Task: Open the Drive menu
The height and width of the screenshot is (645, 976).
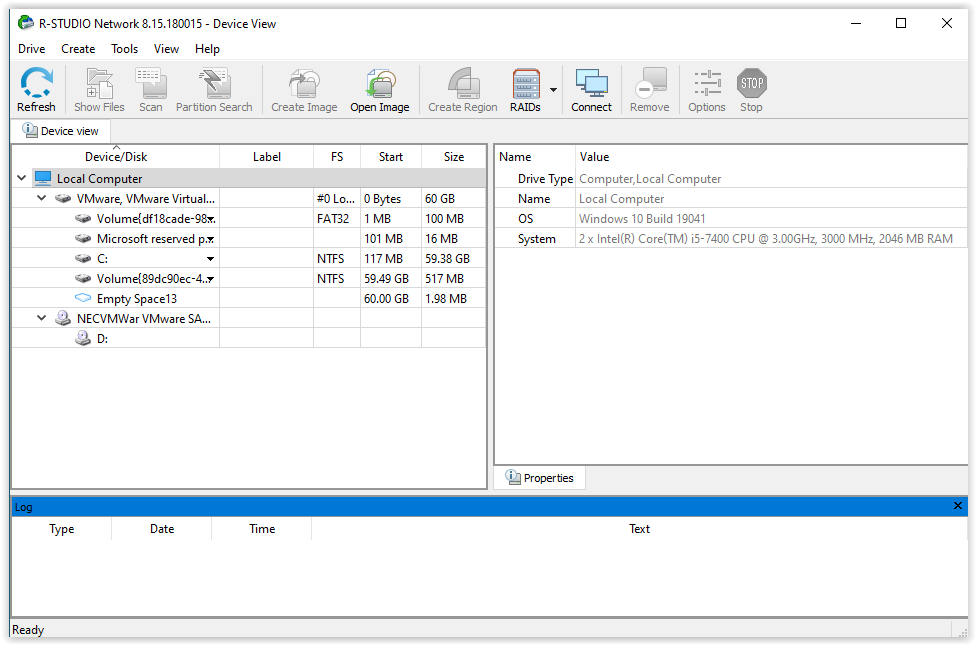Action: tap(32, 49)
